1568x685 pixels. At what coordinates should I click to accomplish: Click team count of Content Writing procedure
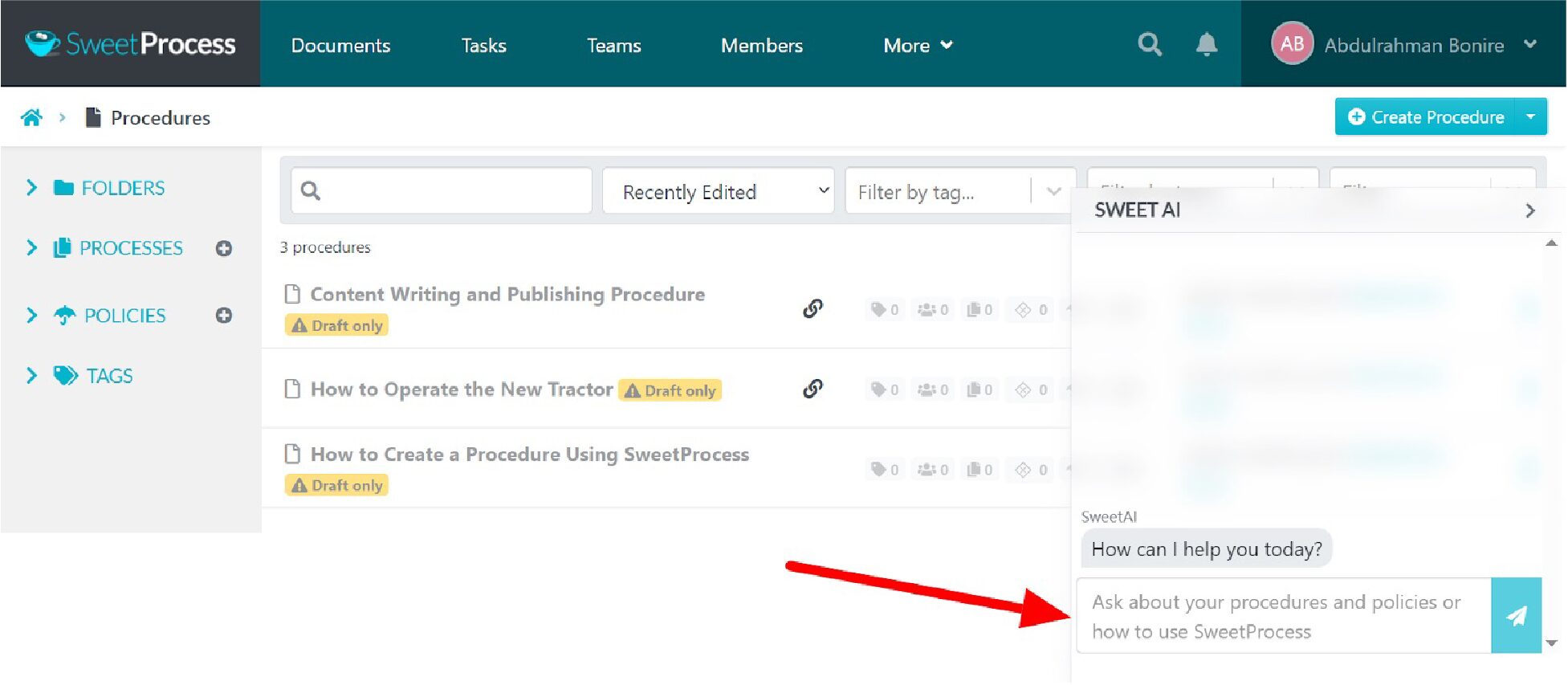pos(933,309)
